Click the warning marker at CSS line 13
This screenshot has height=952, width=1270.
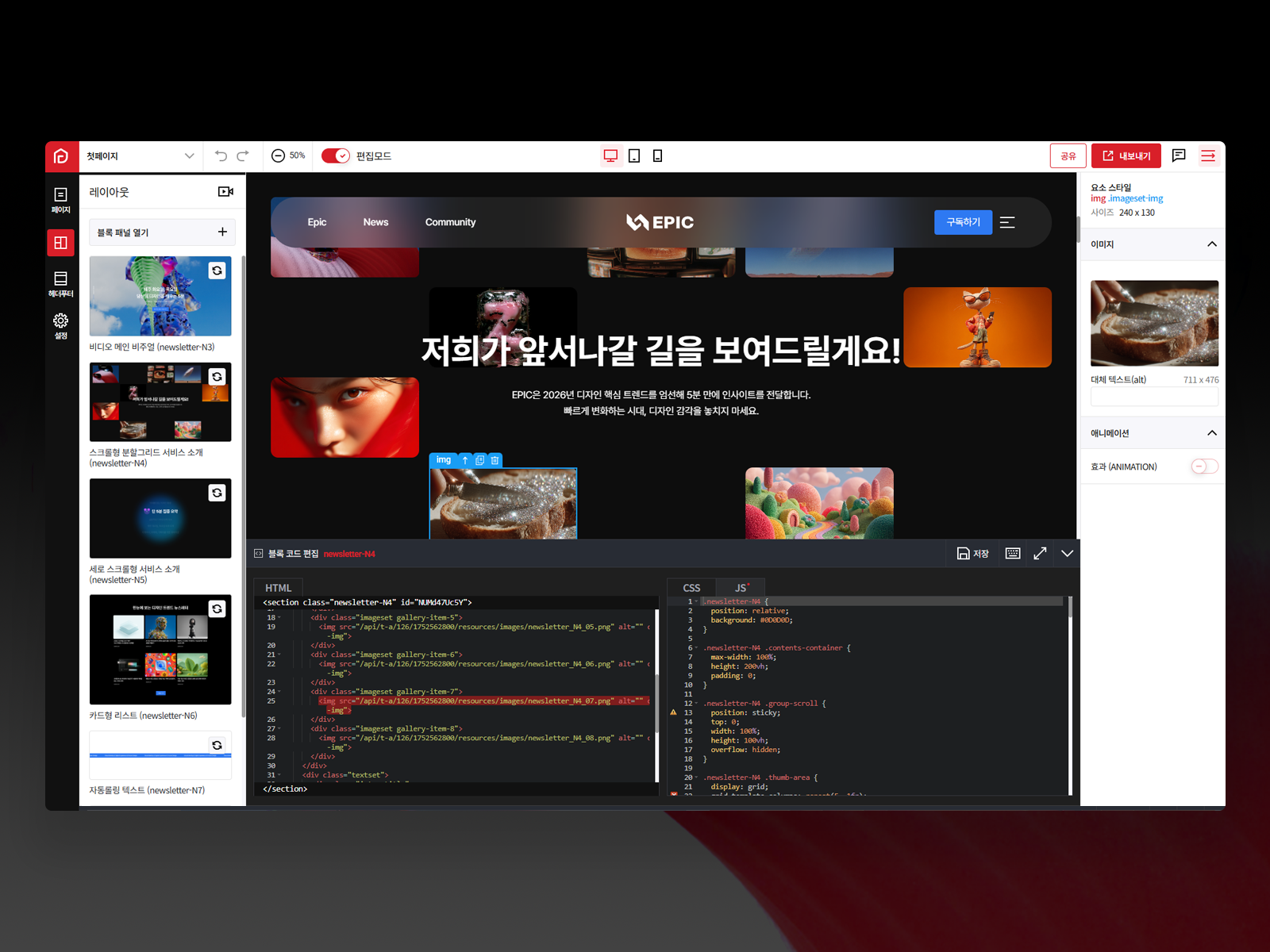point(674,712)
